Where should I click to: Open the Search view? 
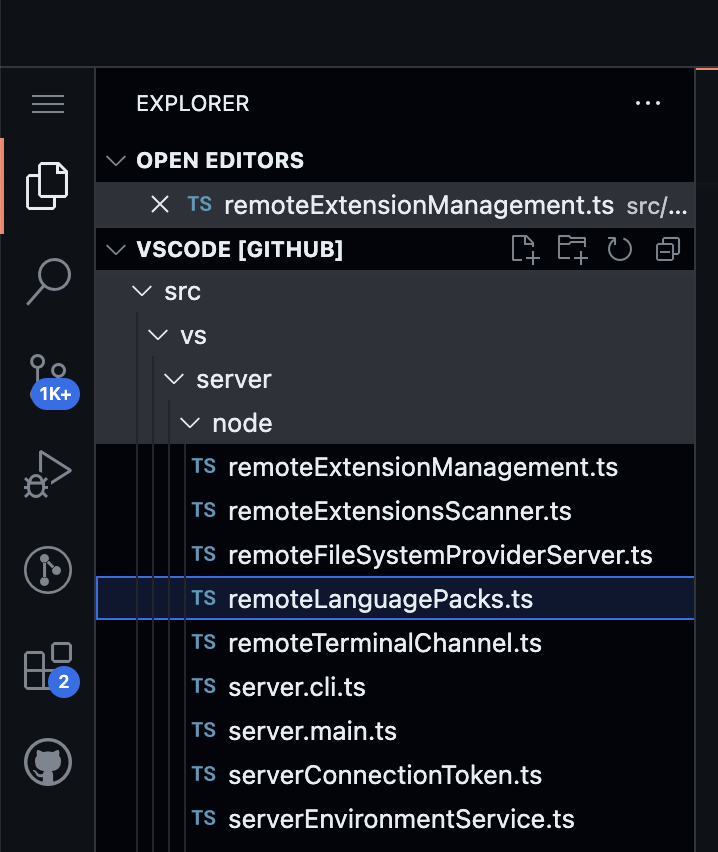point(48,281)
